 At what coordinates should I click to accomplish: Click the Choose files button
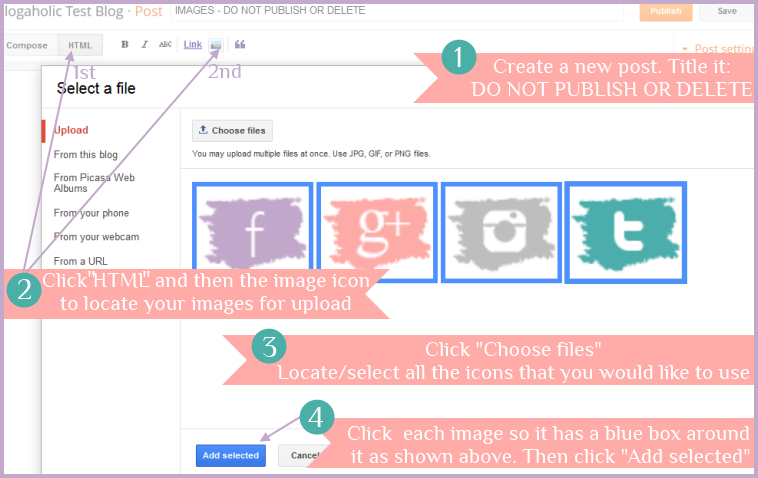[x=232, y=130]
